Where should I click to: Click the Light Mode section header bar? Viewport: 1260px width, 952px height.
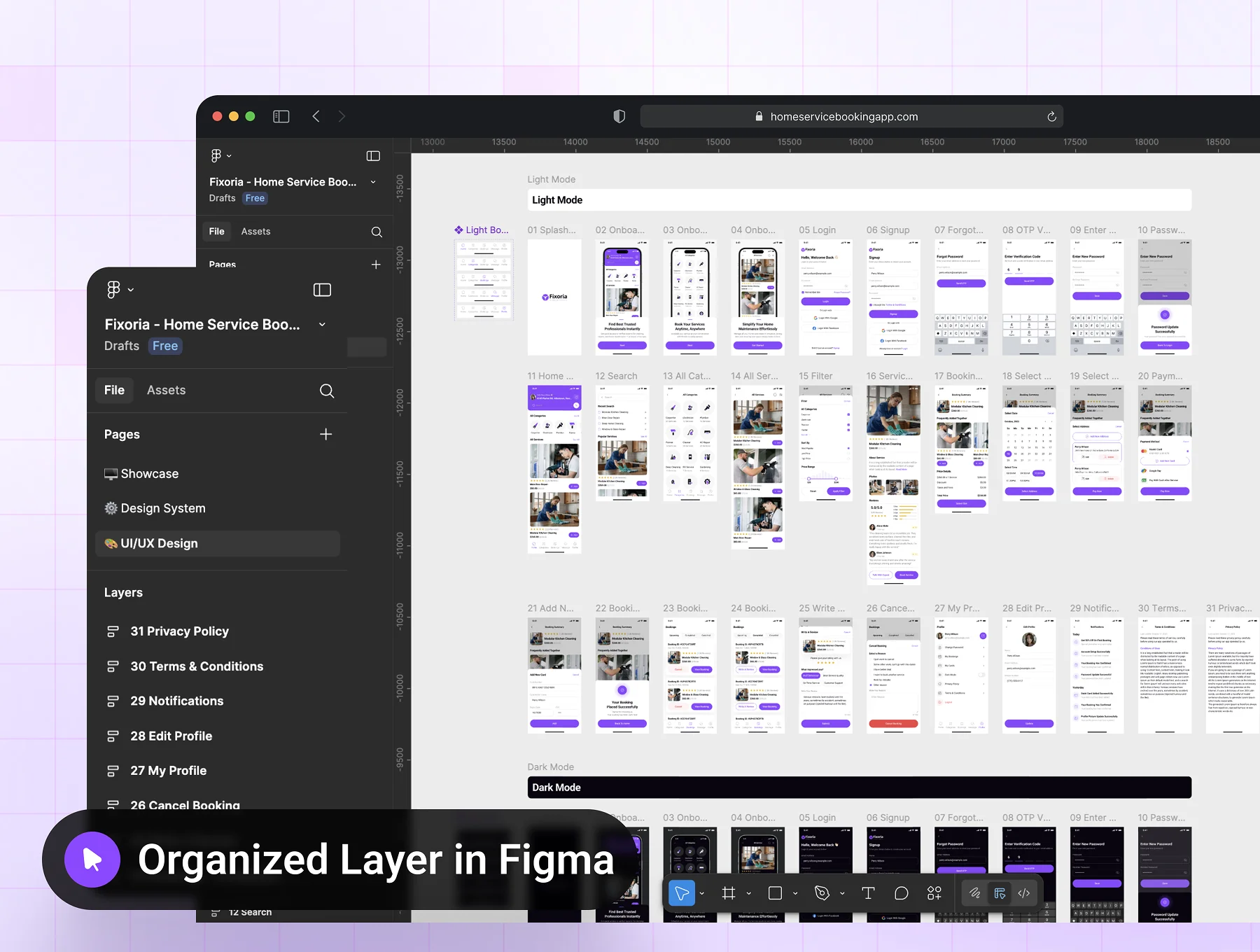pos(859,200)
